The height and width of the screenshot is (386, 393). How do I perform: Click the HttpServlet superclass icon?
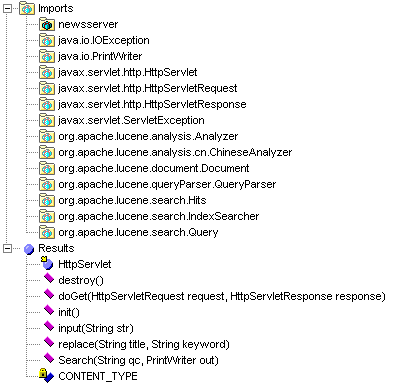point(47,263)
